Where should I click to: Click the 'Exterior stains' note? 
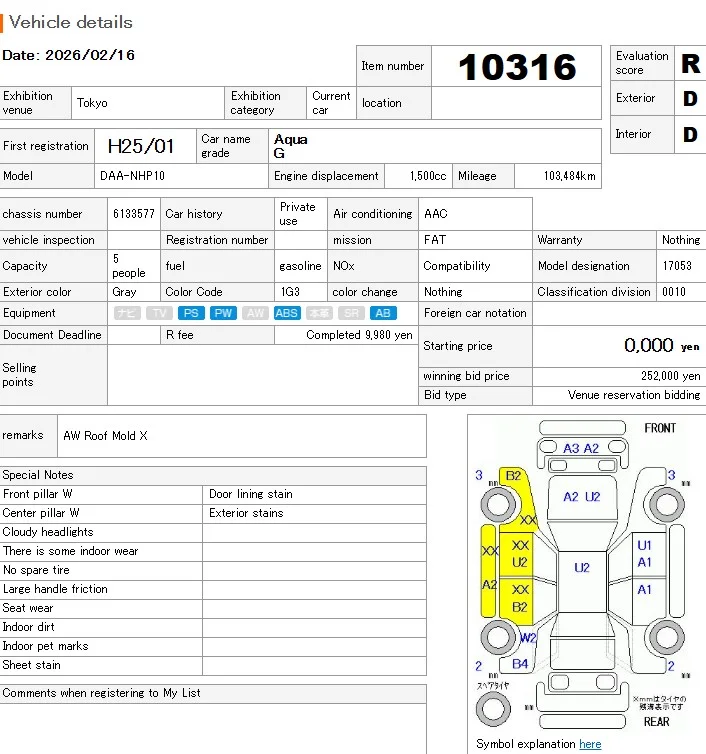(246, 513)
